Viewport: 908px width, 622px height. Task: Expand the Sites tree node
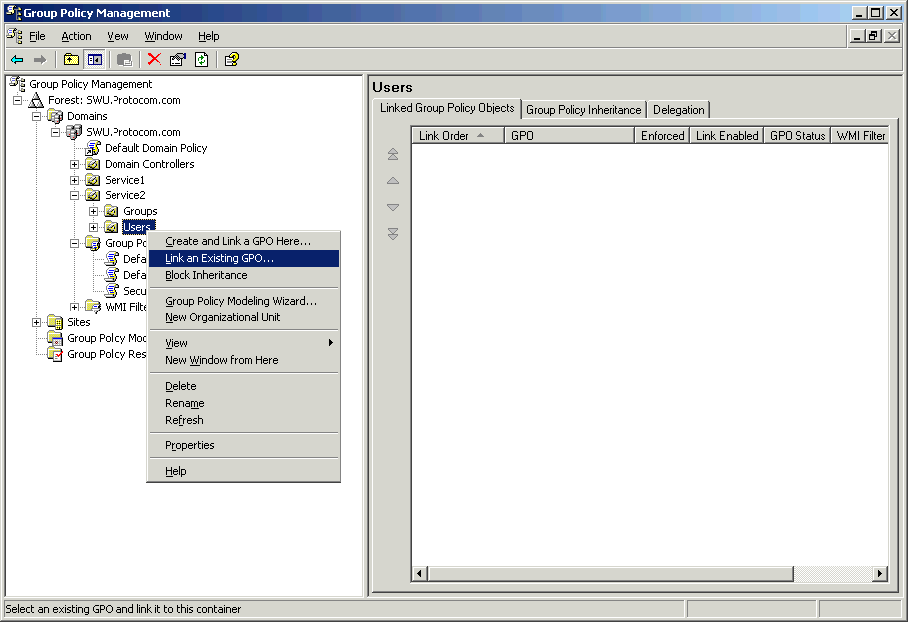pyautogui.click(x=37, y=322)
